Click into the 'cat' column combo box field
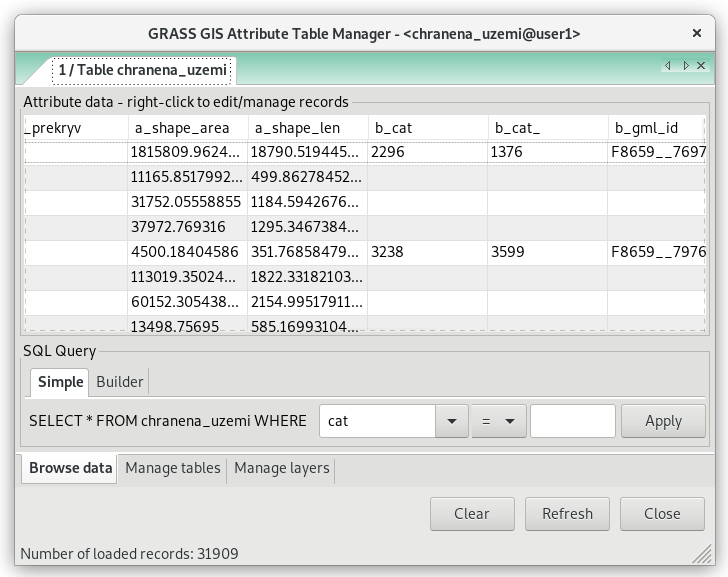The image size is (728, 577). [377, 421]
